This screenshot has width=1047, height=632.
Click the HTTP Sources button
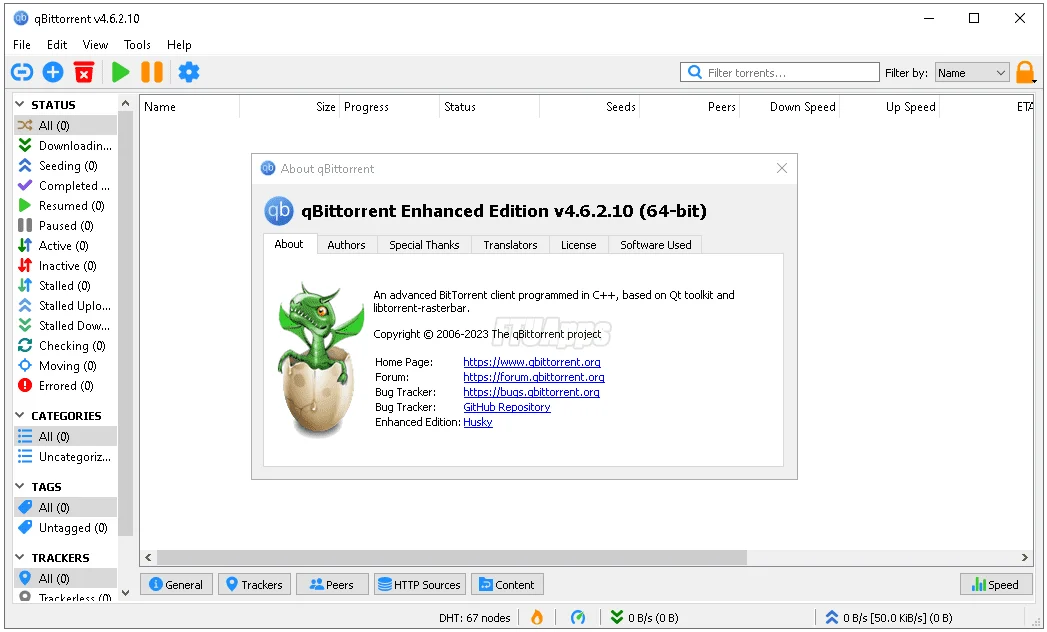point(420,585)
